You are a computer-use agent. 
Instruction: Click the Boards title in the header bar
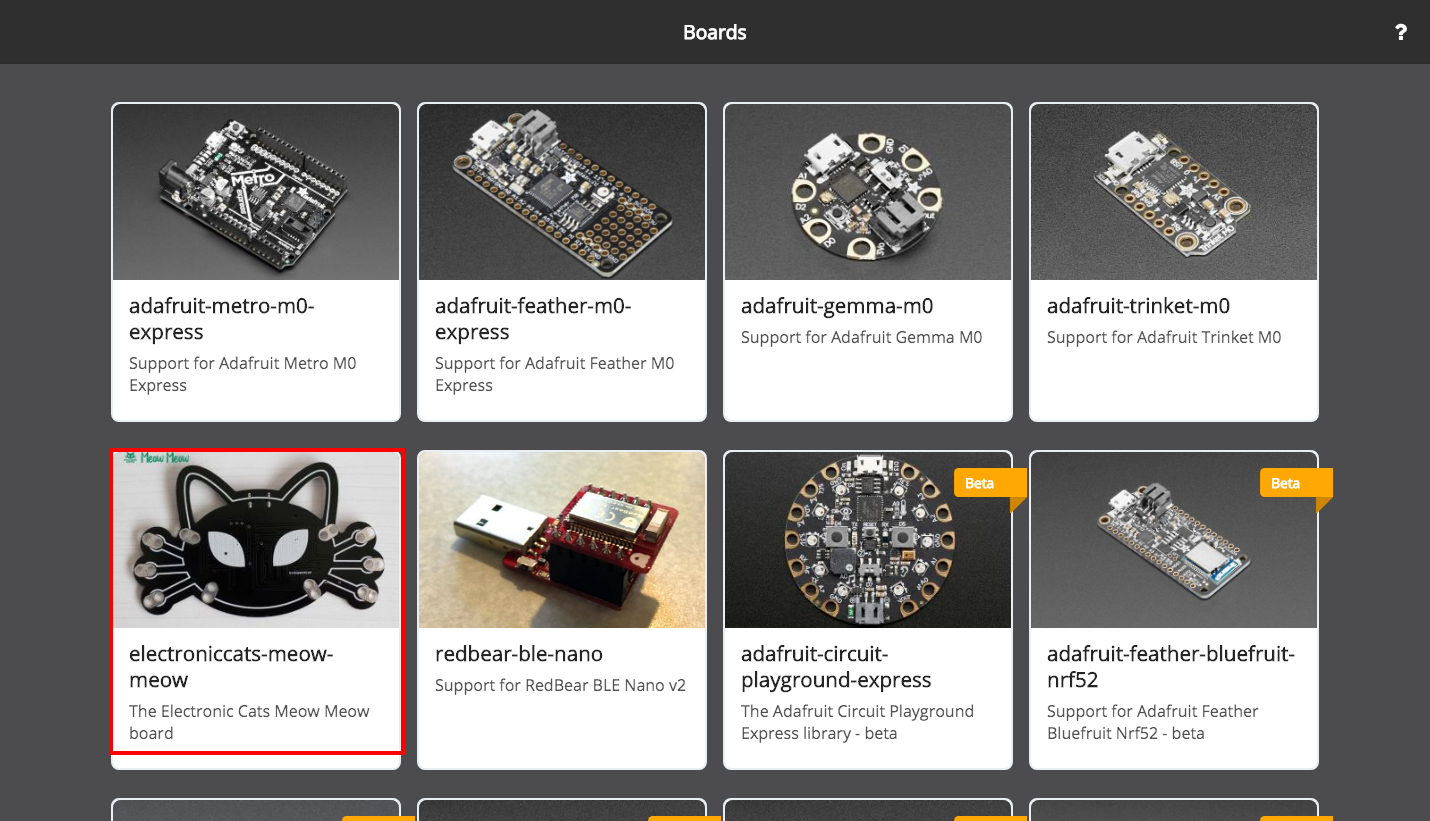[x=715, y=32]
